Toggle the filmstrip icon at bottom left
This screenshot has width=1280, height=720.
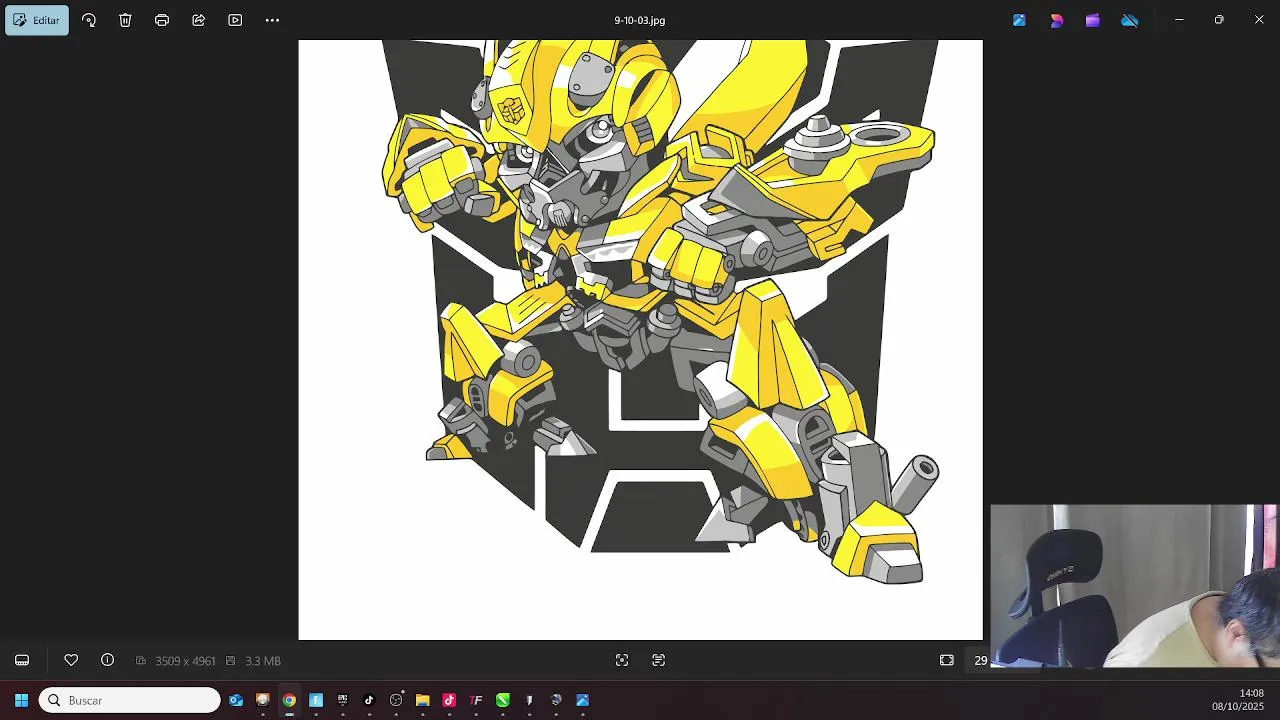(22, 660)
